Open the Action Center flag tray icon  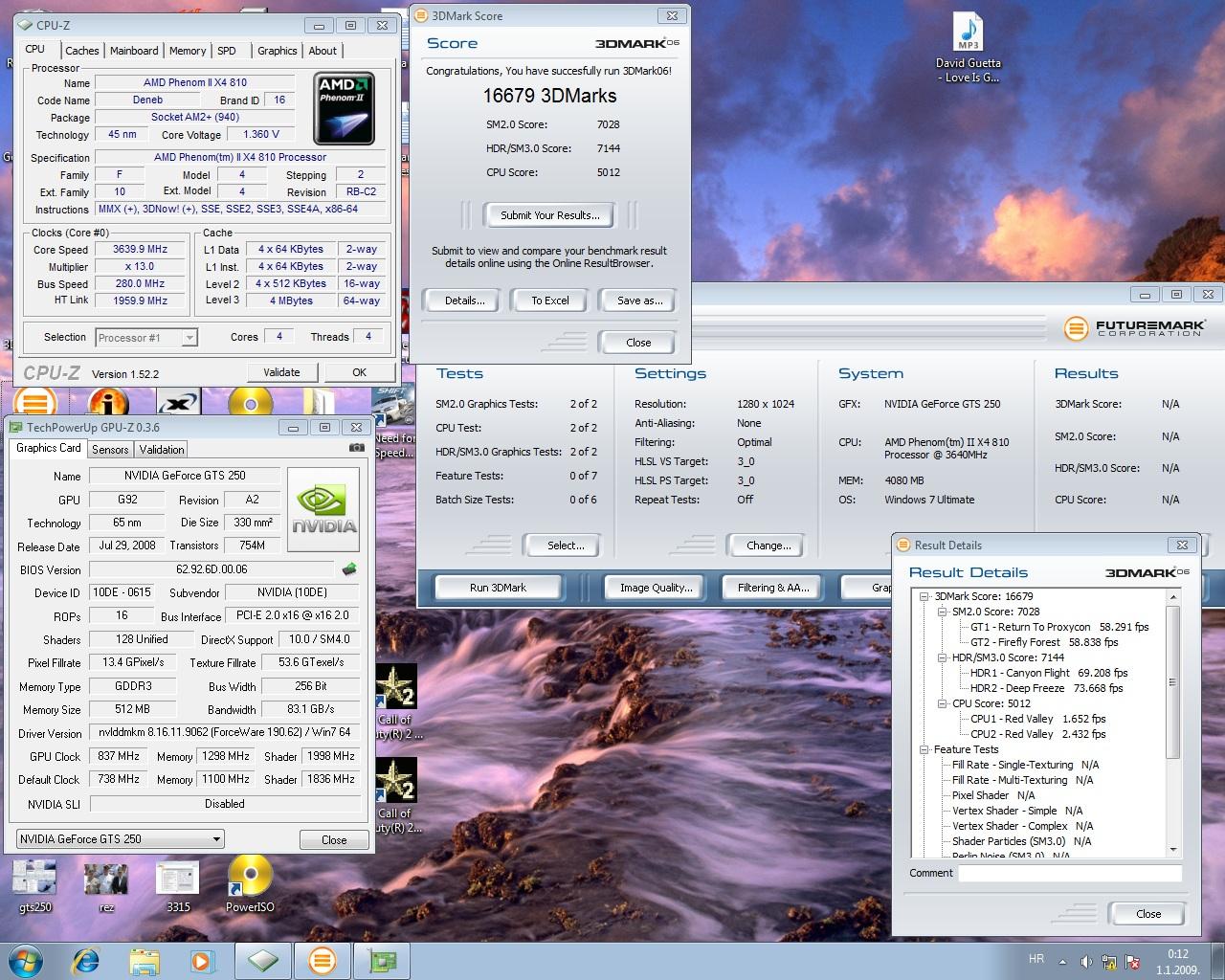click(x=1133, y=962)
